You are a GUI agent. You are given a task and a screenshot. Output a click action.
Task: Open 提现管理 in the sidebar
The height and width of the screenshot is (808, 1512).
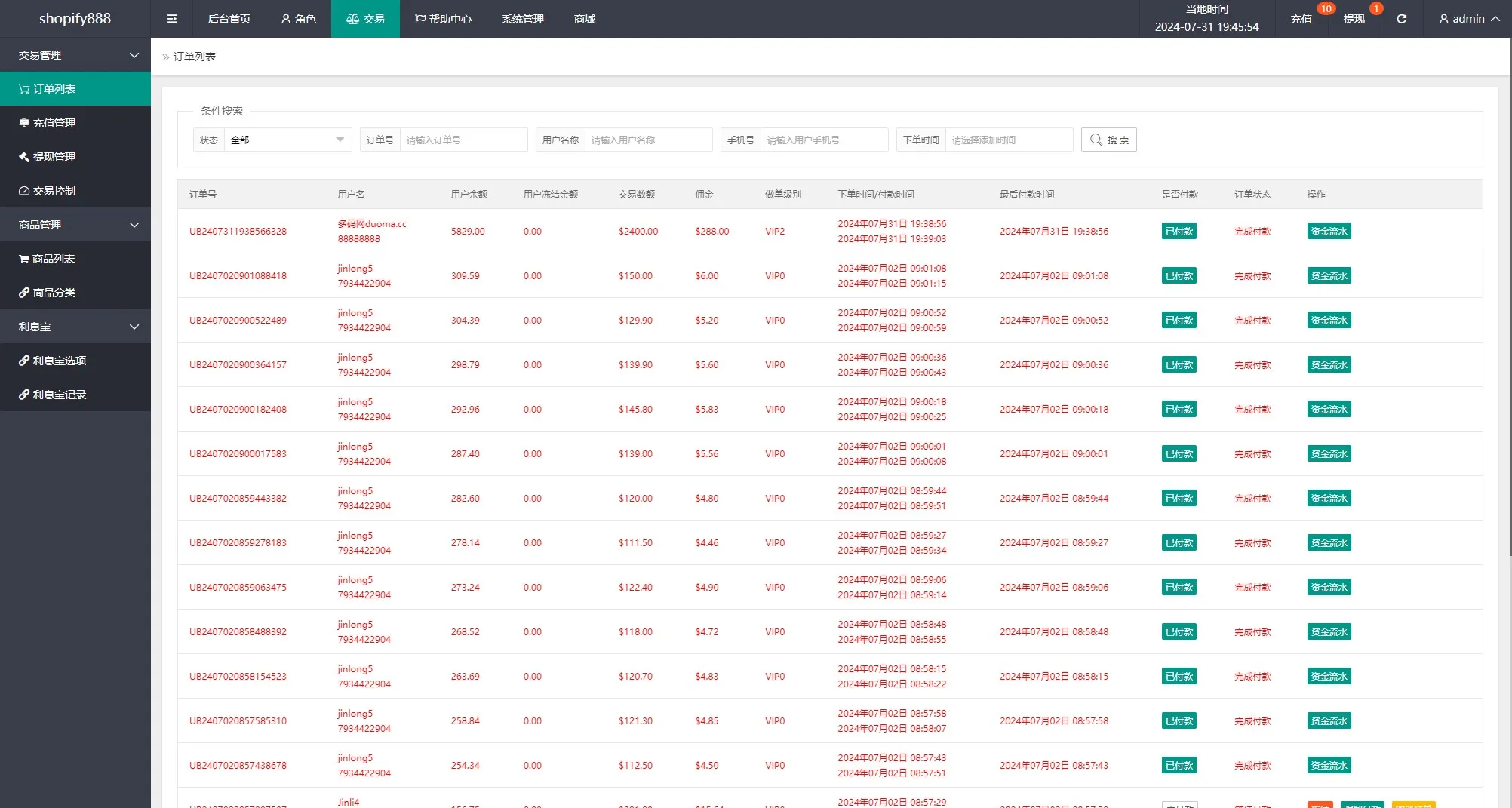tap(75, 157)
